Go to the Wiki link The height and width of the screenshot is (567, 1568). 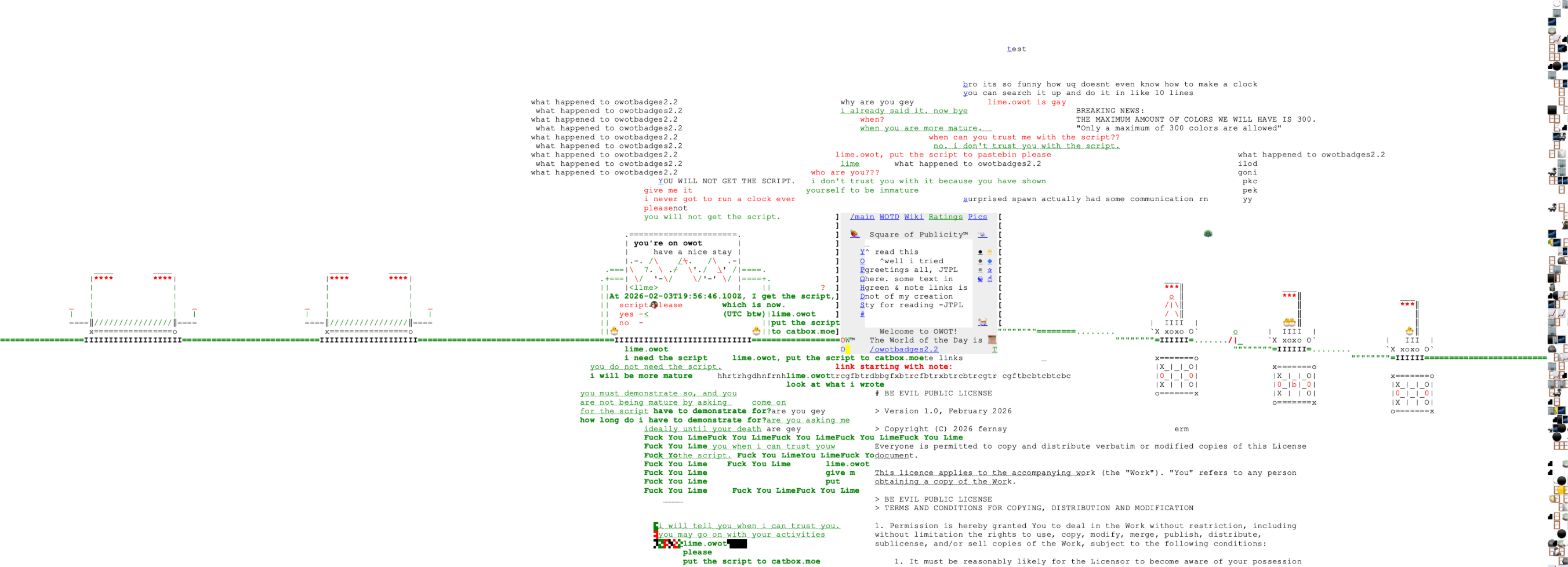click(914, 217)
